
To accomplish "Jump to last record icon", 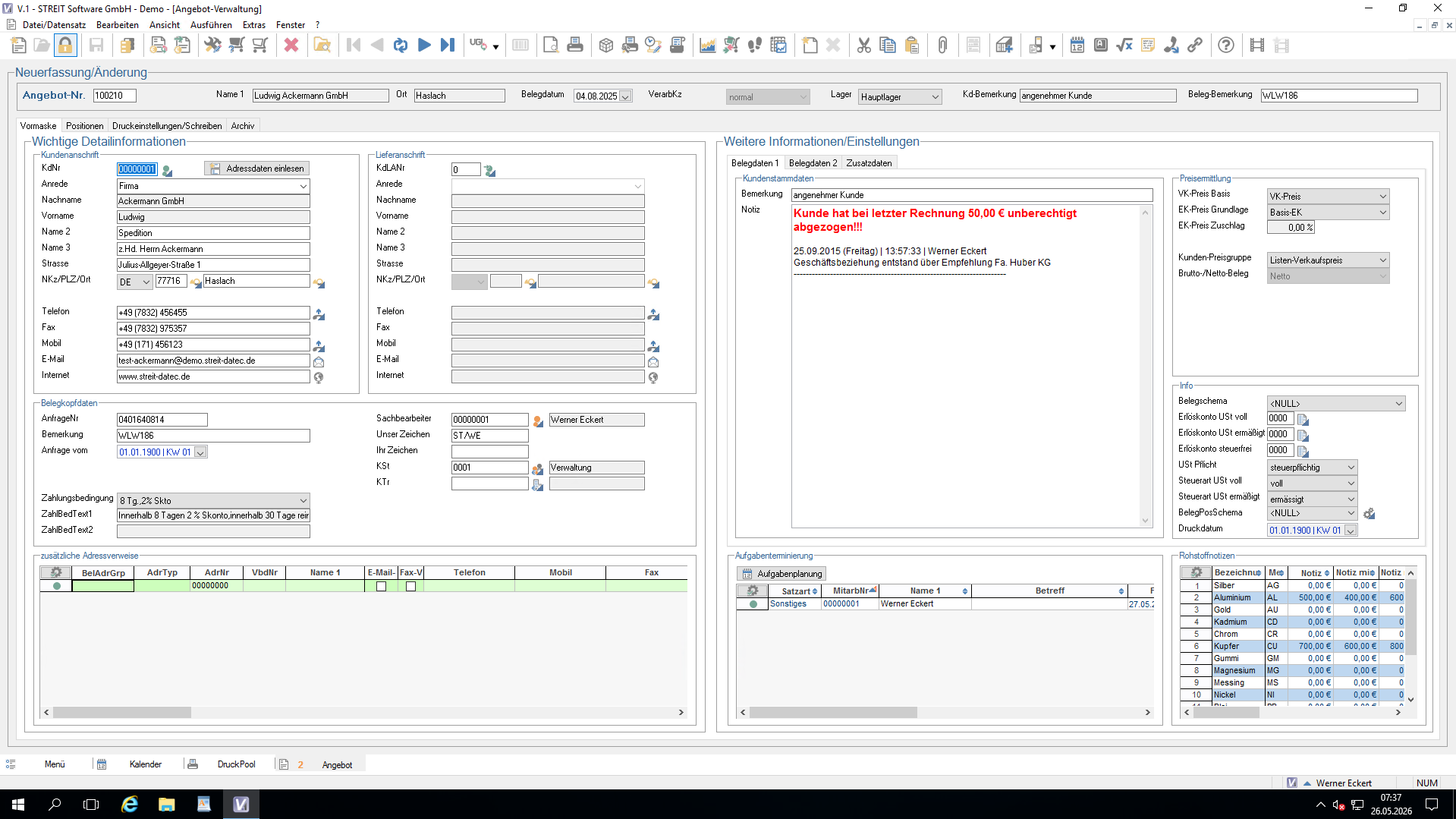I will tap(448, 46).
